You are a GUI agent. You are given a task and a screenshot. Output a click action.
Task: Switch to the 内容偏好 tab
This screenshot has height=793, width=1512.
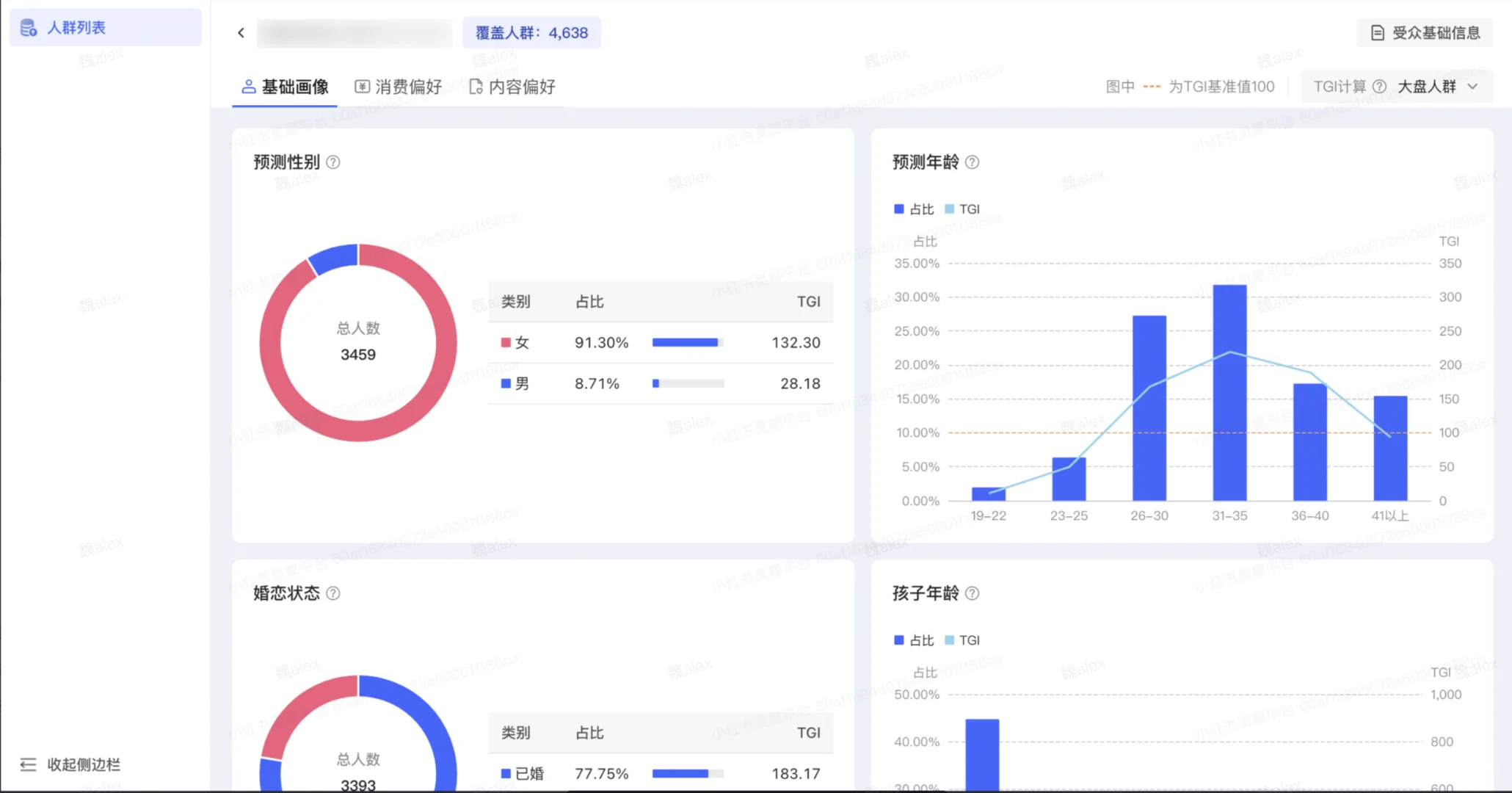click(512, 87)
